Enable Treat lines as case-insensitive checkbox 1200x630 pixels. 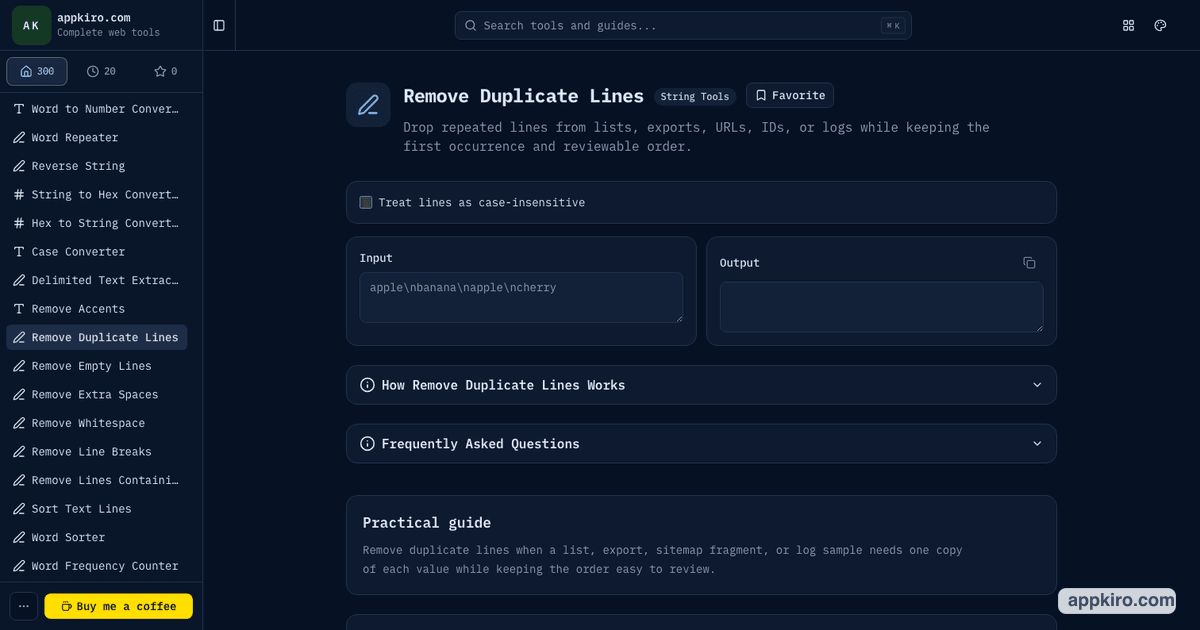(366, 203)
